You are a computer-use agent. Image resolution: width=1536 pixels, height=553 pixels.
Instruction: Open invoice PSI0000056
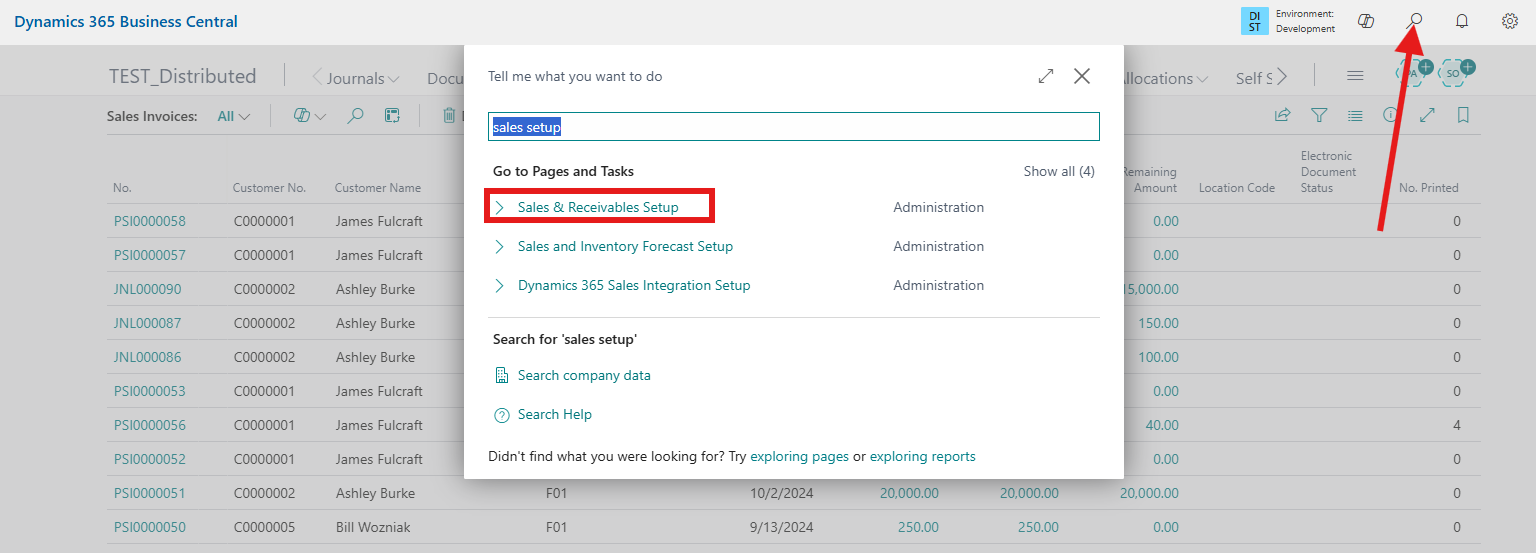(x=150, y=425)
